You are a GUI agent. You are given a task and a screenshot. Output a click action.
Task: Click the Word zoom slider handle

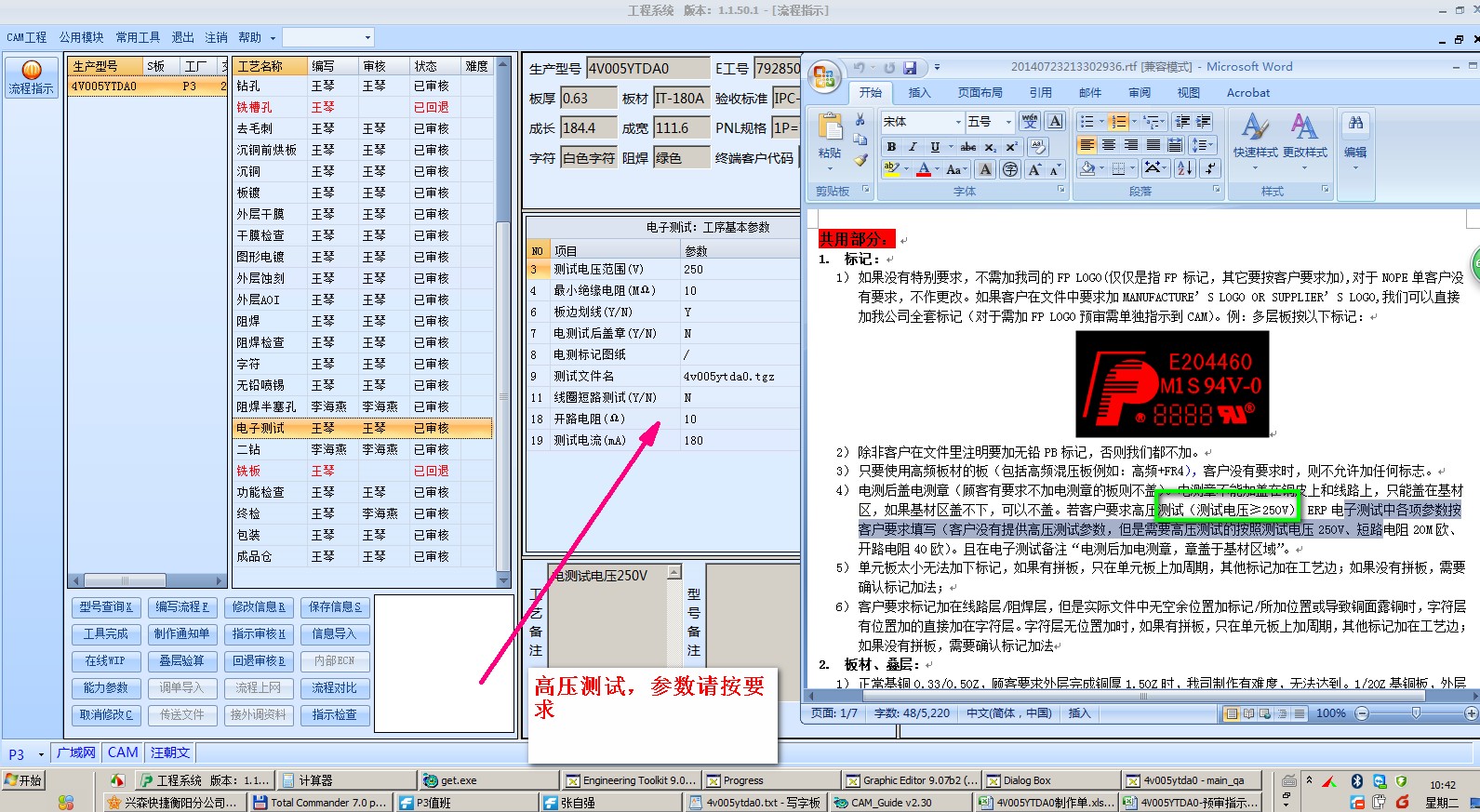coord(1416,713)
